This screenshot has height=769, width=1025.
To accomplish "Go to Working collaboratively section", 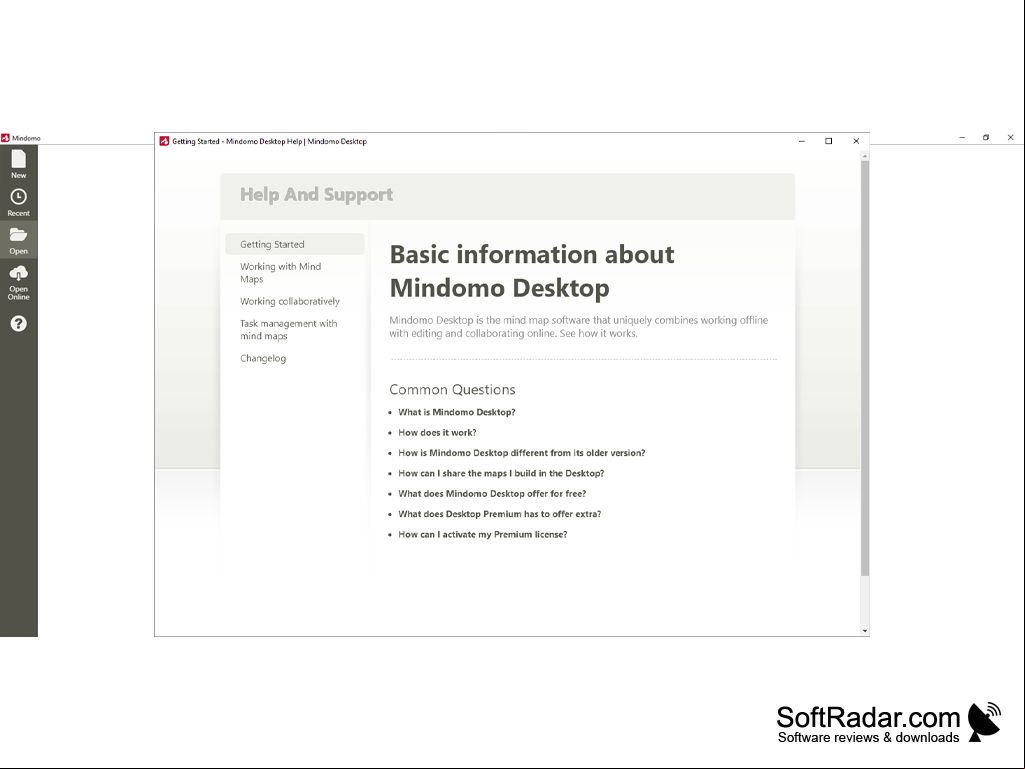I will point(290,301).
